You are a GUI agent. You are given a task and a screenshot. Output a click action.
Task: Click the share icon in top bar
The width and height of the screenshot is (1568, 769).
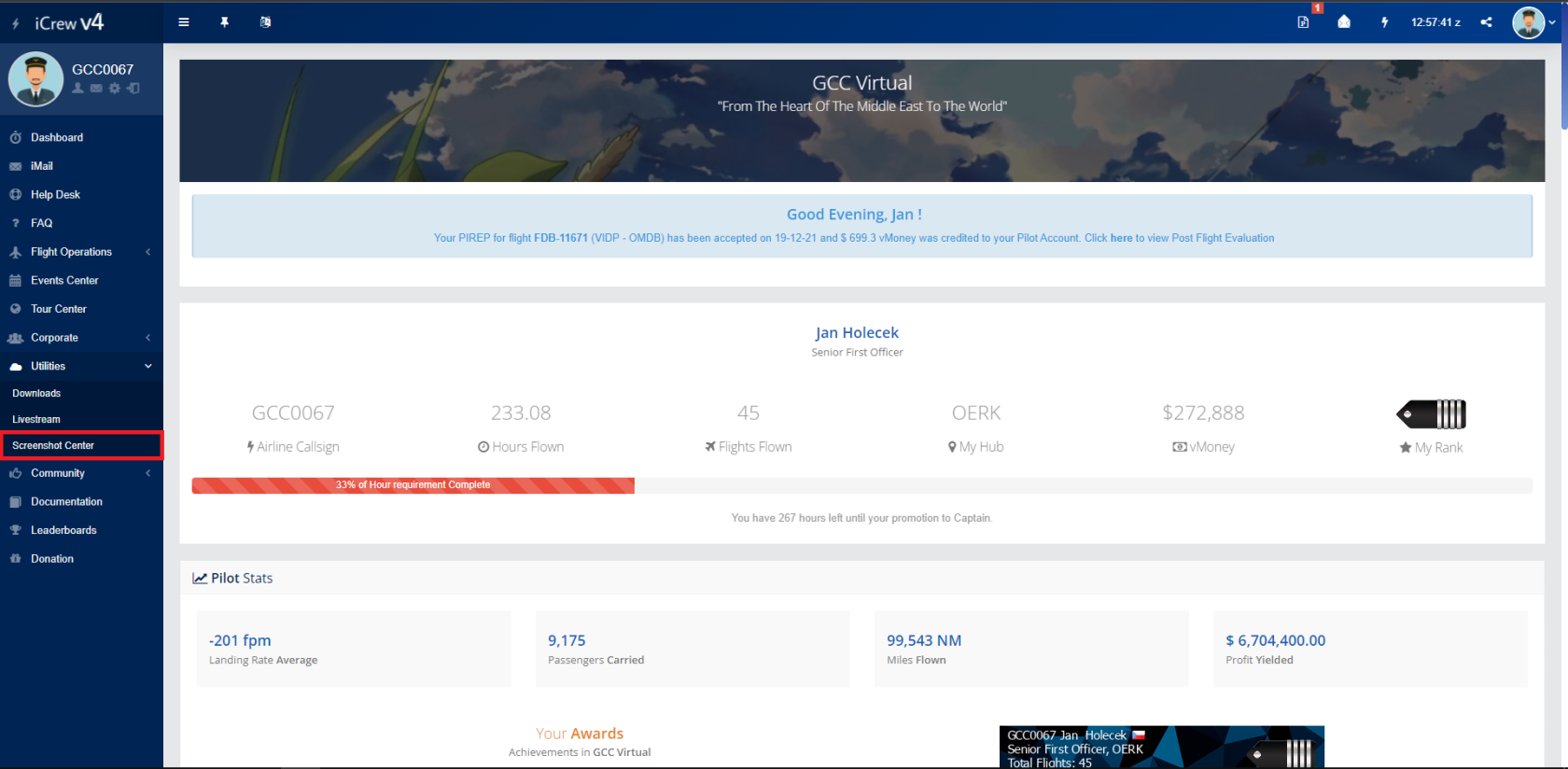click(1486, 22)
